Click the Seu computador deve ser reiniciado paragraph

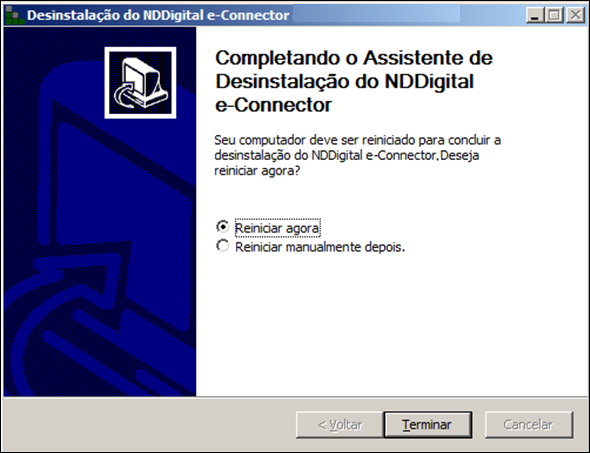pos(357,155)
